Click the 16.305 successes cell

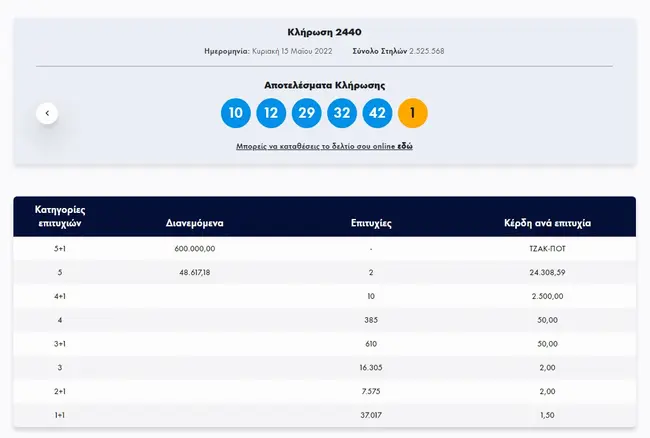[371, 368]
